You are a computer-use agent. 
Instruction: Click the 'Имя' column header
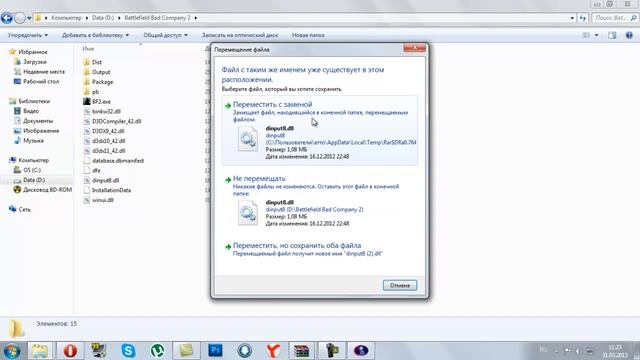(88, 49)
